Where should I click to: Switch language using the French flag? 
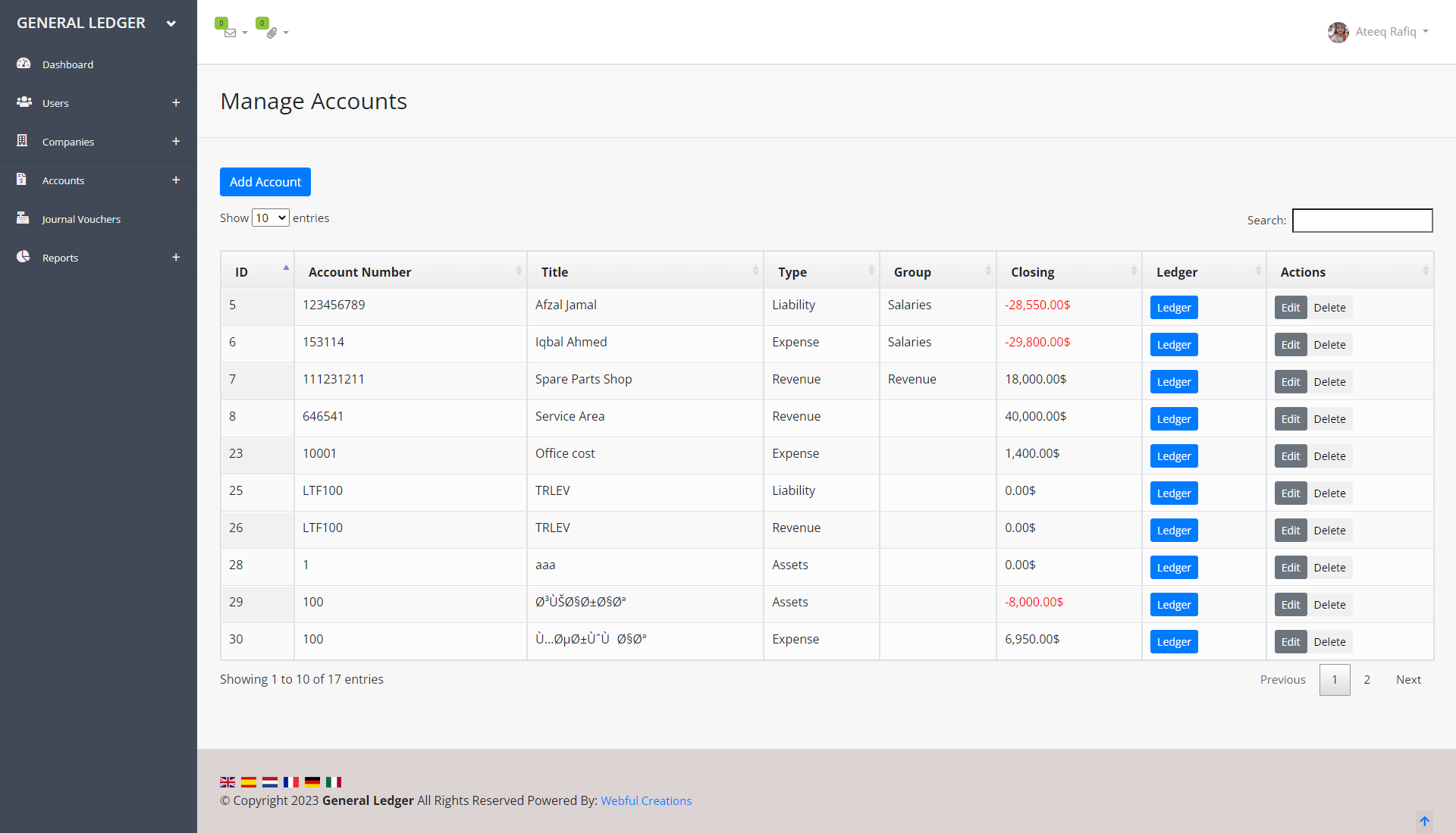[x=291, y=782]
